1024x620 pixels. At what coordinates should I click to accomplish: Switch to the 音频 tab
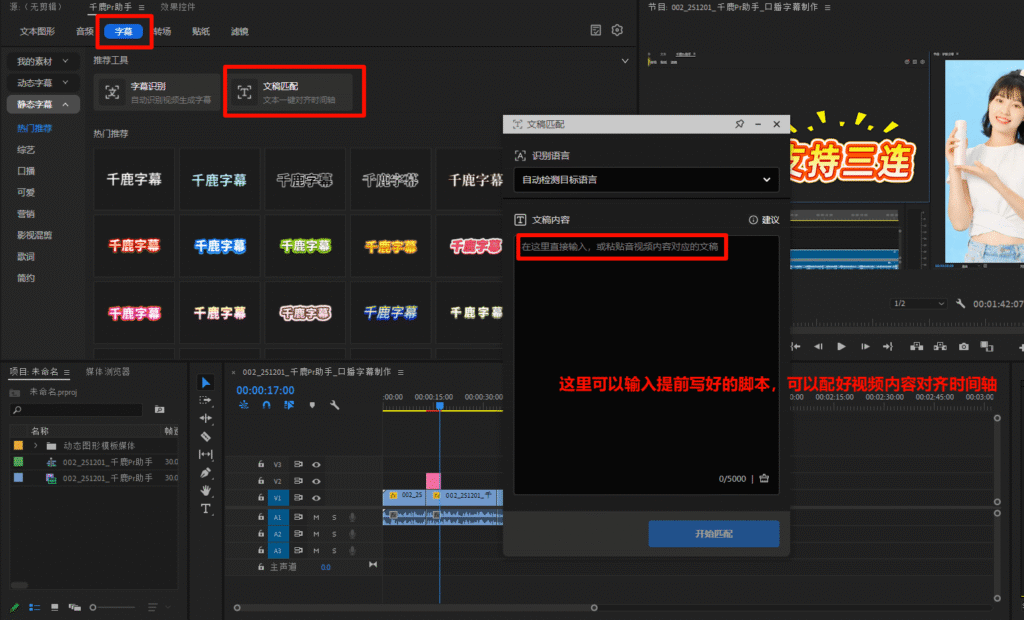click(x=85, y=31)
